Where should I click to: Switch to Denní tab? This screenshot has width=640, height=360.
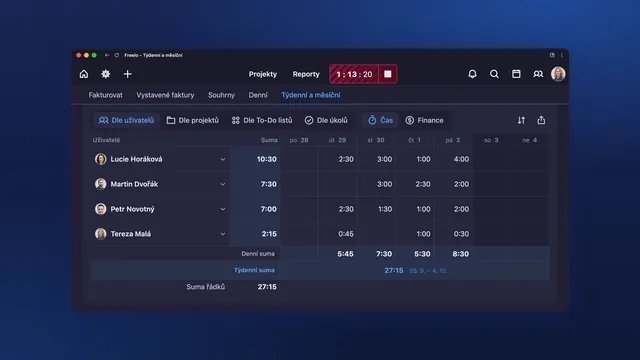[x=258, y=95]
